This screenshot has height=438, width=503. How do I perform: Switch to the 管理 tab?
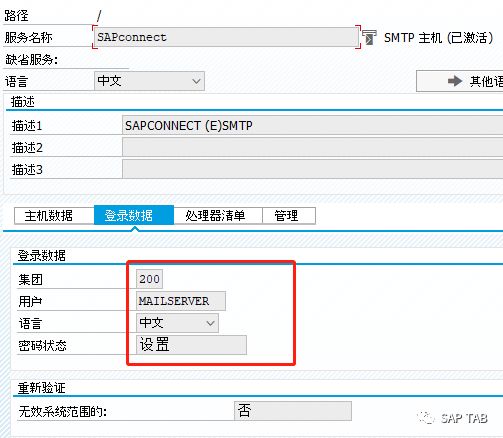point(289,216)
